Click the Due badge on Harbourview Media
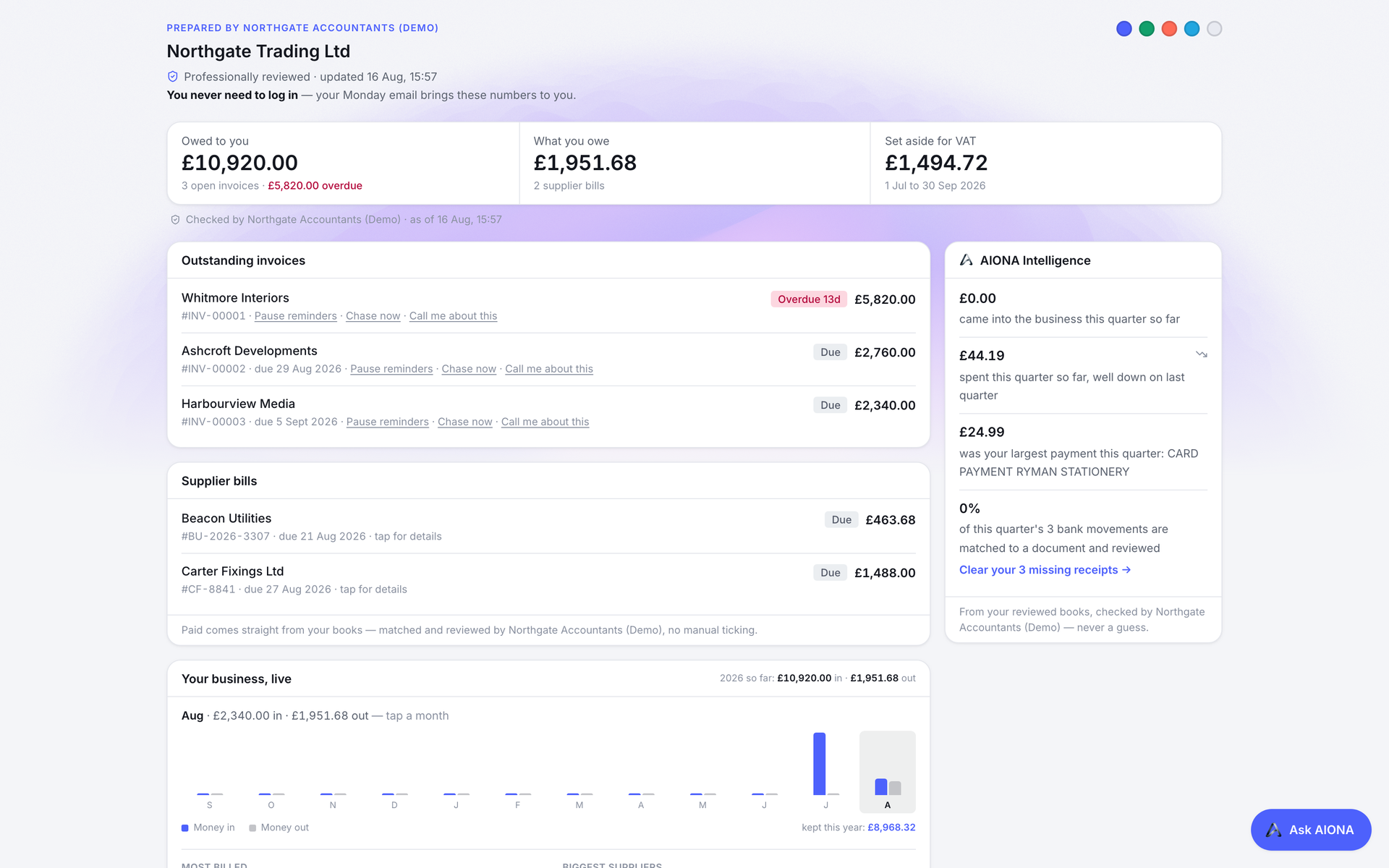The width and height of the screenshot is (1389, 868). (831, 405)
